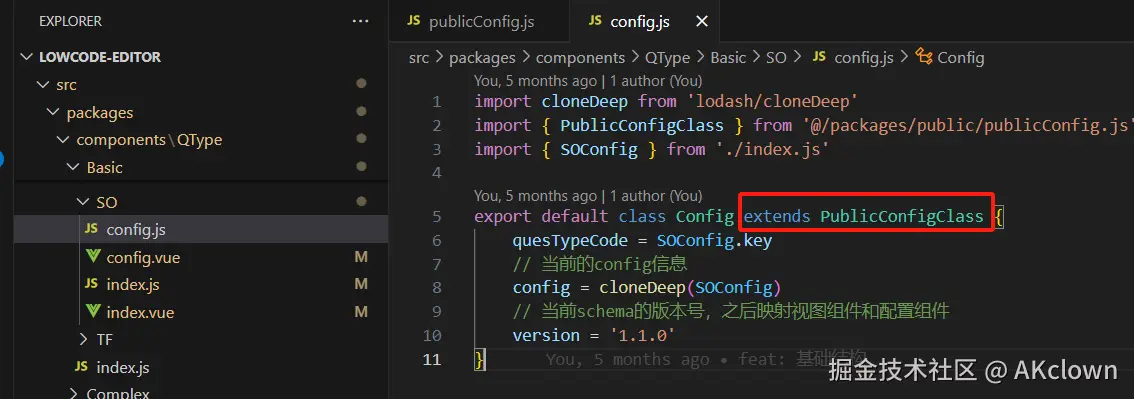
Task: Click the JS icon on config.js tab
Action: [595, 21]
